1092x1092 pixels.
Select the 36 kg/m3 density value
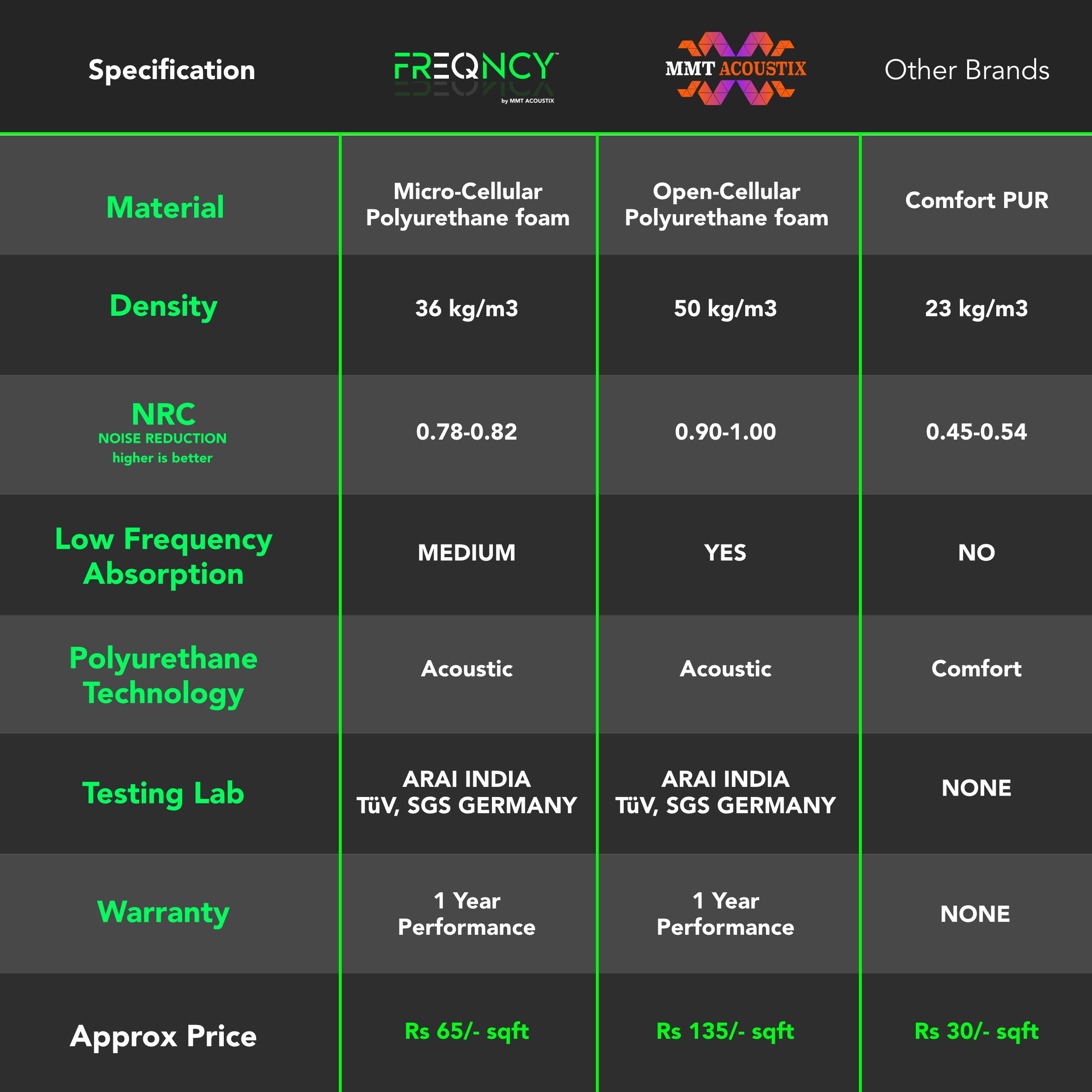pos(467,309)
